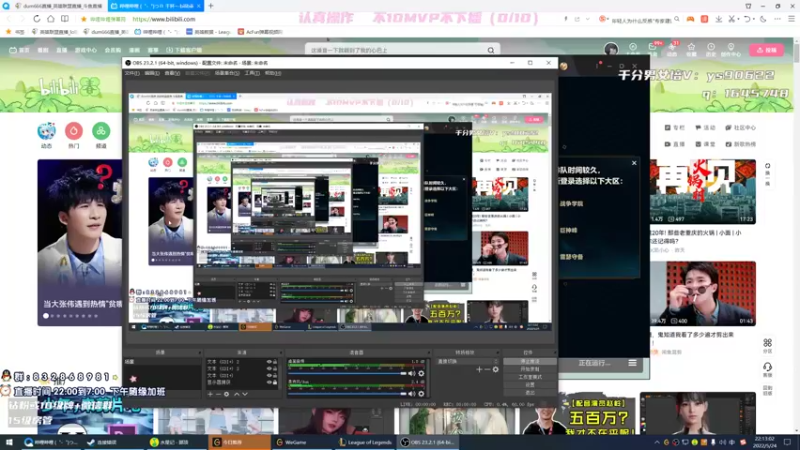800x450 pixels.
Task: Open 麦克风/Aux mixer settings gear
Action: pos(421,393)
